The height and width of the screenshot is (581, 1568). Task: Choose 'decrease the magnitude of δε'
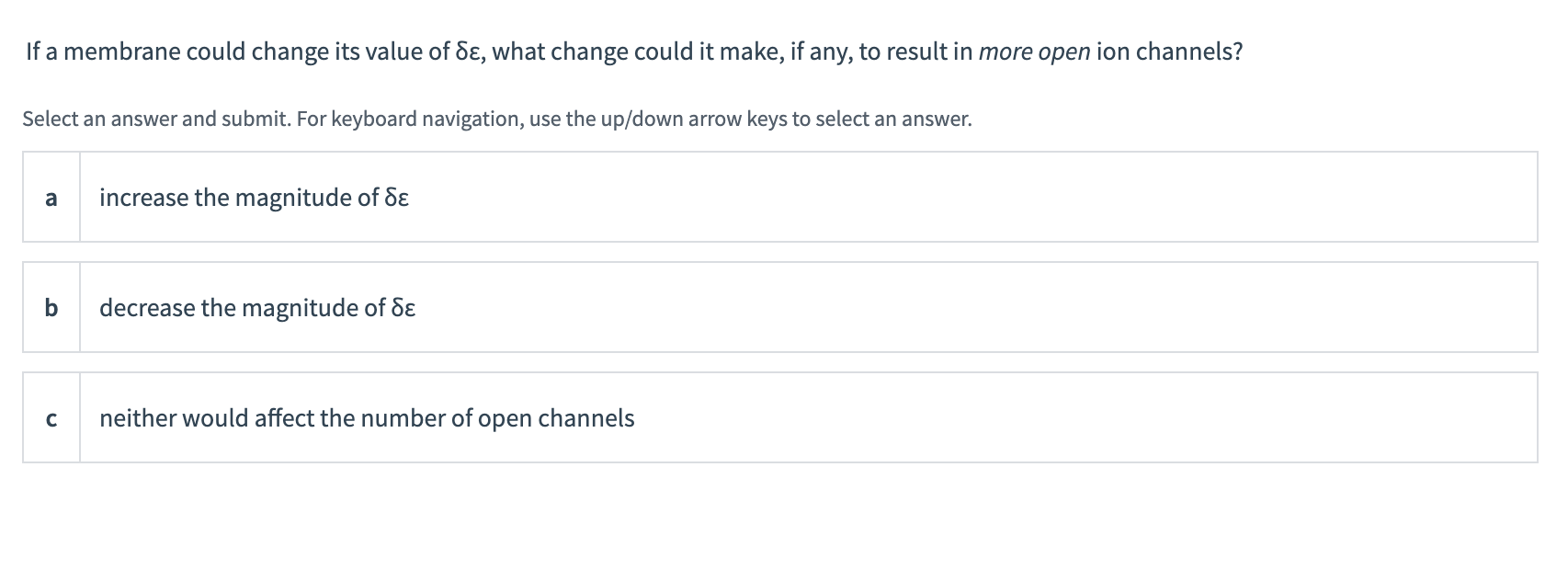pyautogui.click(x=256, y=308)
